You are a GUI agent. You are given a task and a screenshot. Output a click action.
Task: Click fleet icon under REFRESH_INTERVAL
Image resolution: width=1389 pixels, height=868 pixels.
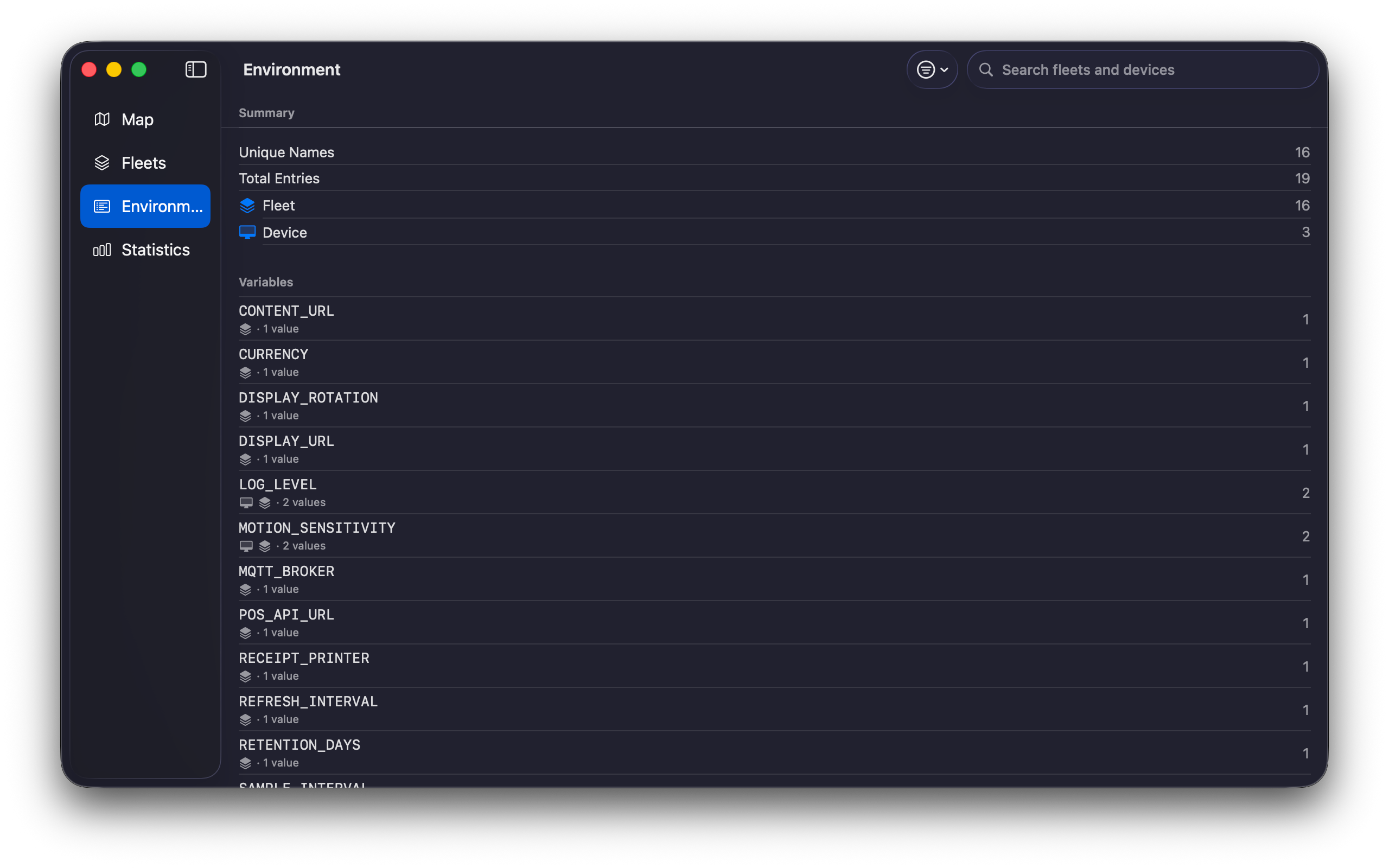tap(245, 719)
